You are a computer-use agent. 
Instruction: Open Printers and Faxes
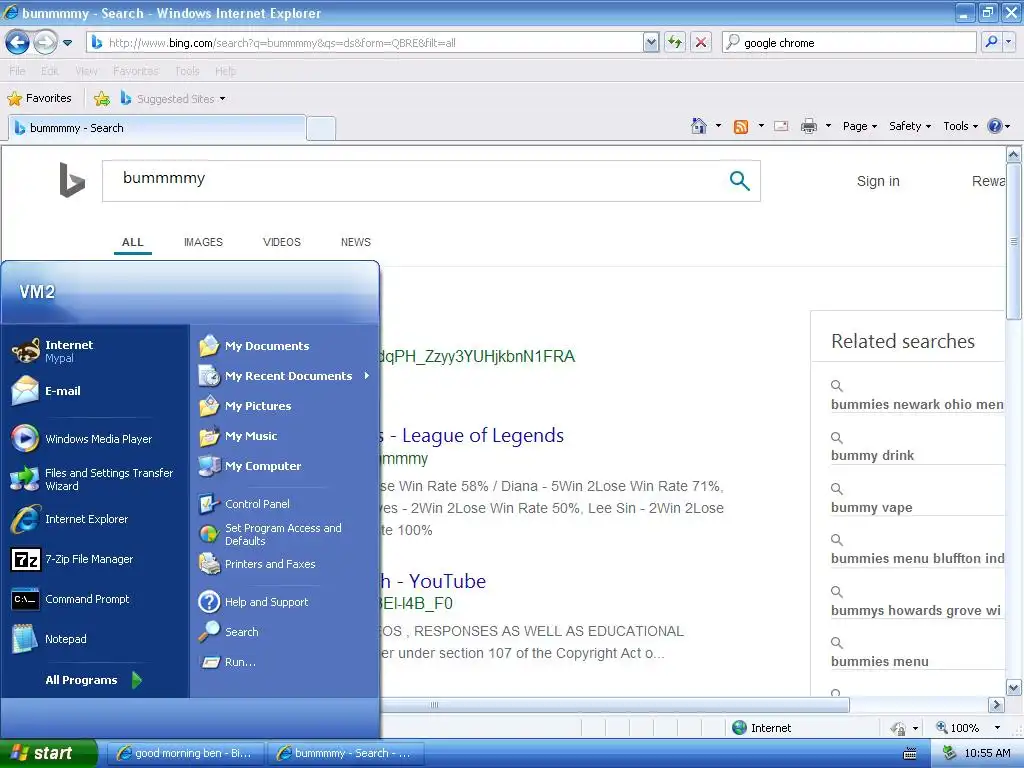coord(285,564)
